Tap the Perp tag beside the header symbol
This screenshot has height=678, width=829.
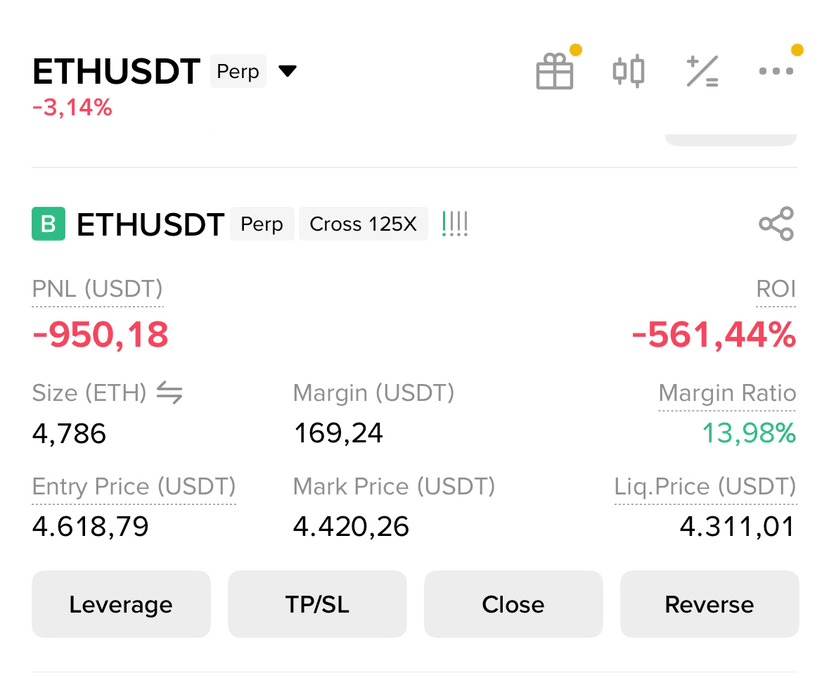[x=238, y=71]
